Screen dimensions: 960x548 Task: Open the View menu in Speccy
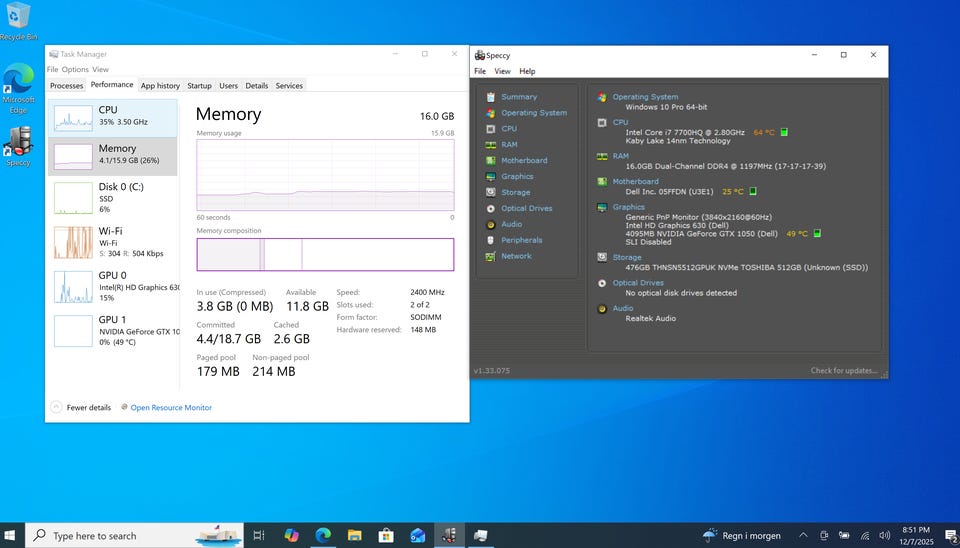pyautogui.click(x=502, y=71)
